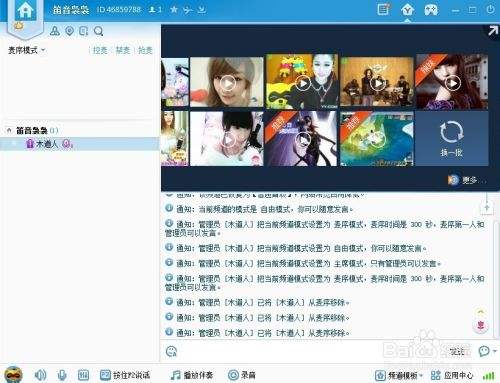
Task: Open the bulletin notes icon at top right
Action: (383, 9)
